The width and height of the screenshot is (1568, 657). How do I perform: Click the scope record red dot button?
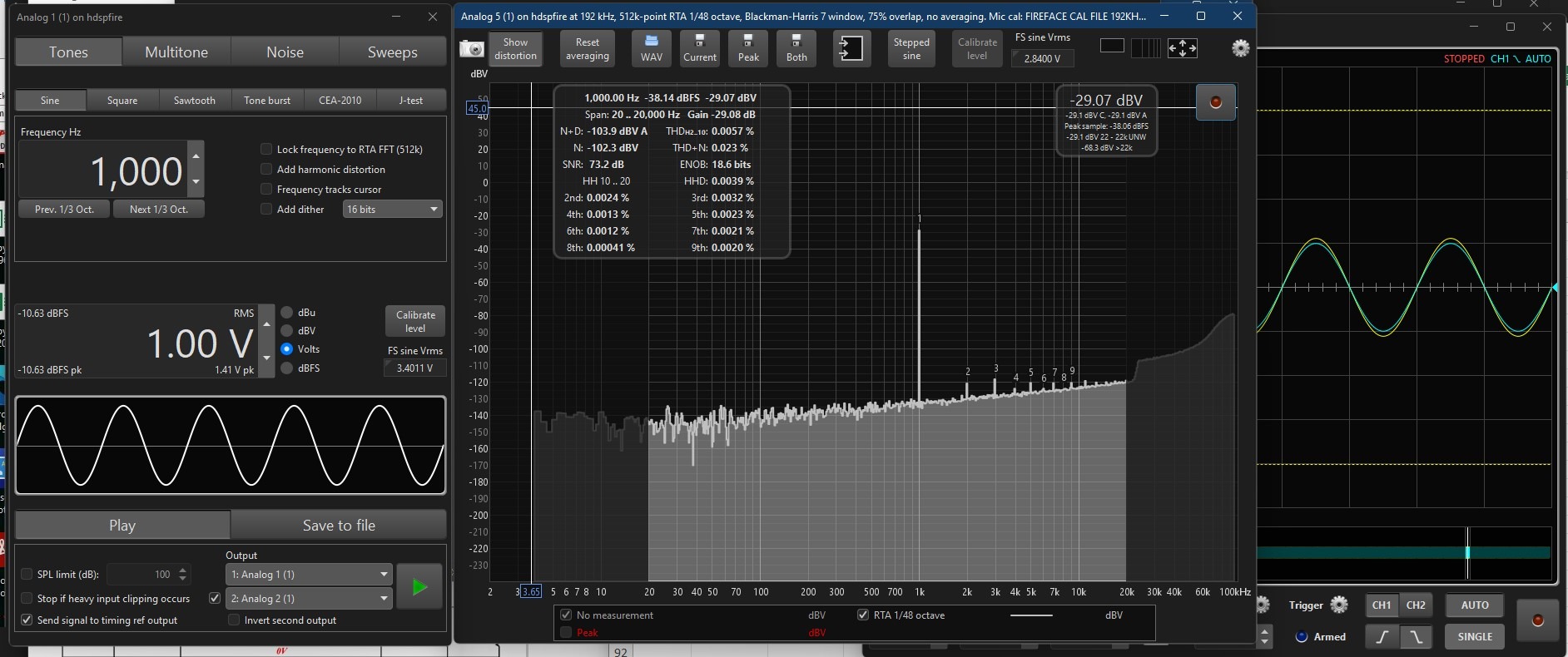tap(1537, 620)
